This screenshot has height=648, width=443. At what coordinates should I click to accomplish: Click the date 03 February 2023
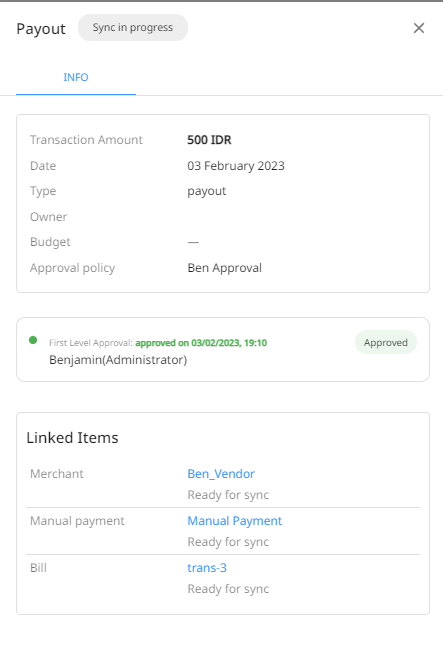[236, 166]
